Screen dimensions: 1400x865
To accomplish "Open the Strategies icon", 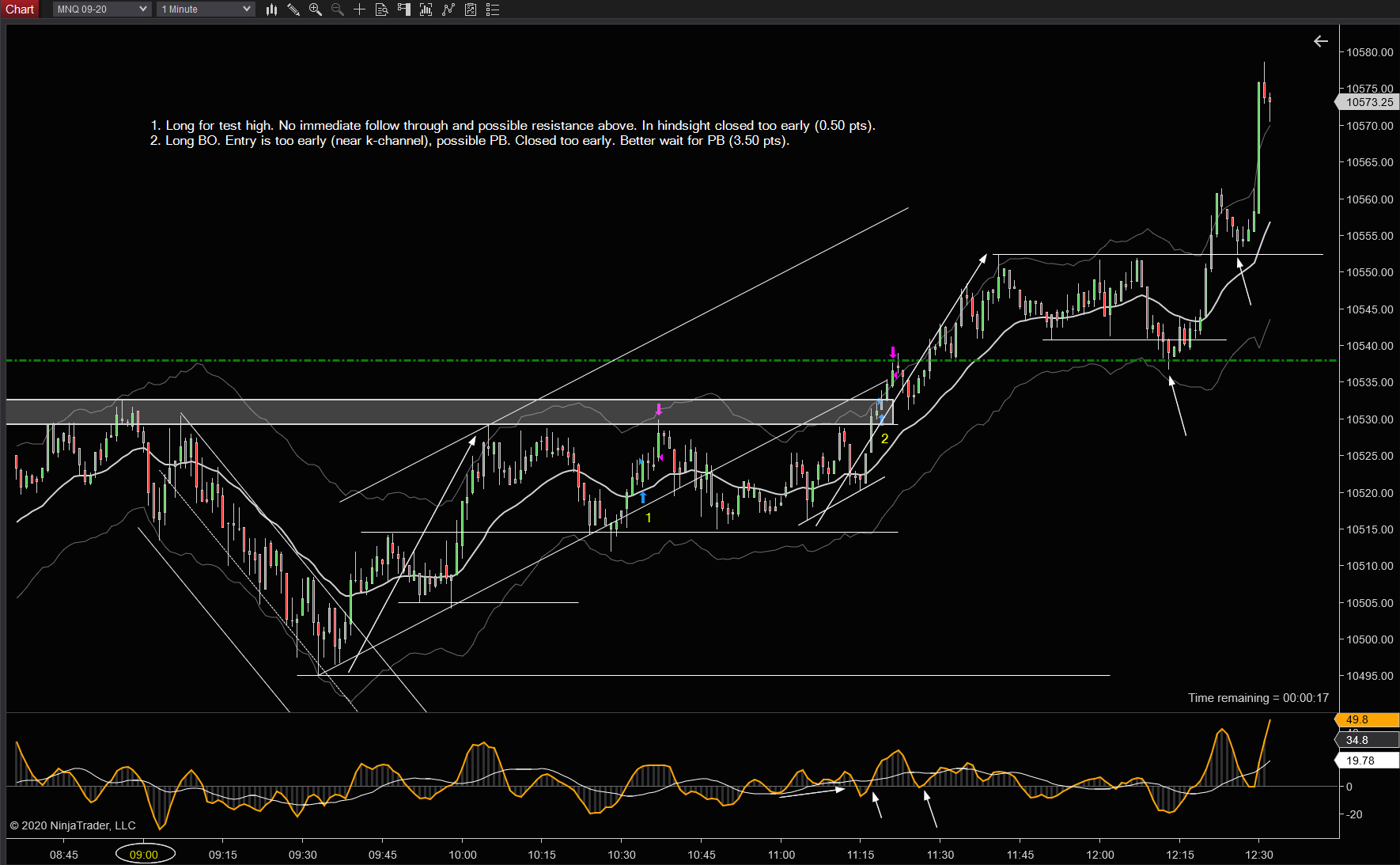I will point(471,9).
